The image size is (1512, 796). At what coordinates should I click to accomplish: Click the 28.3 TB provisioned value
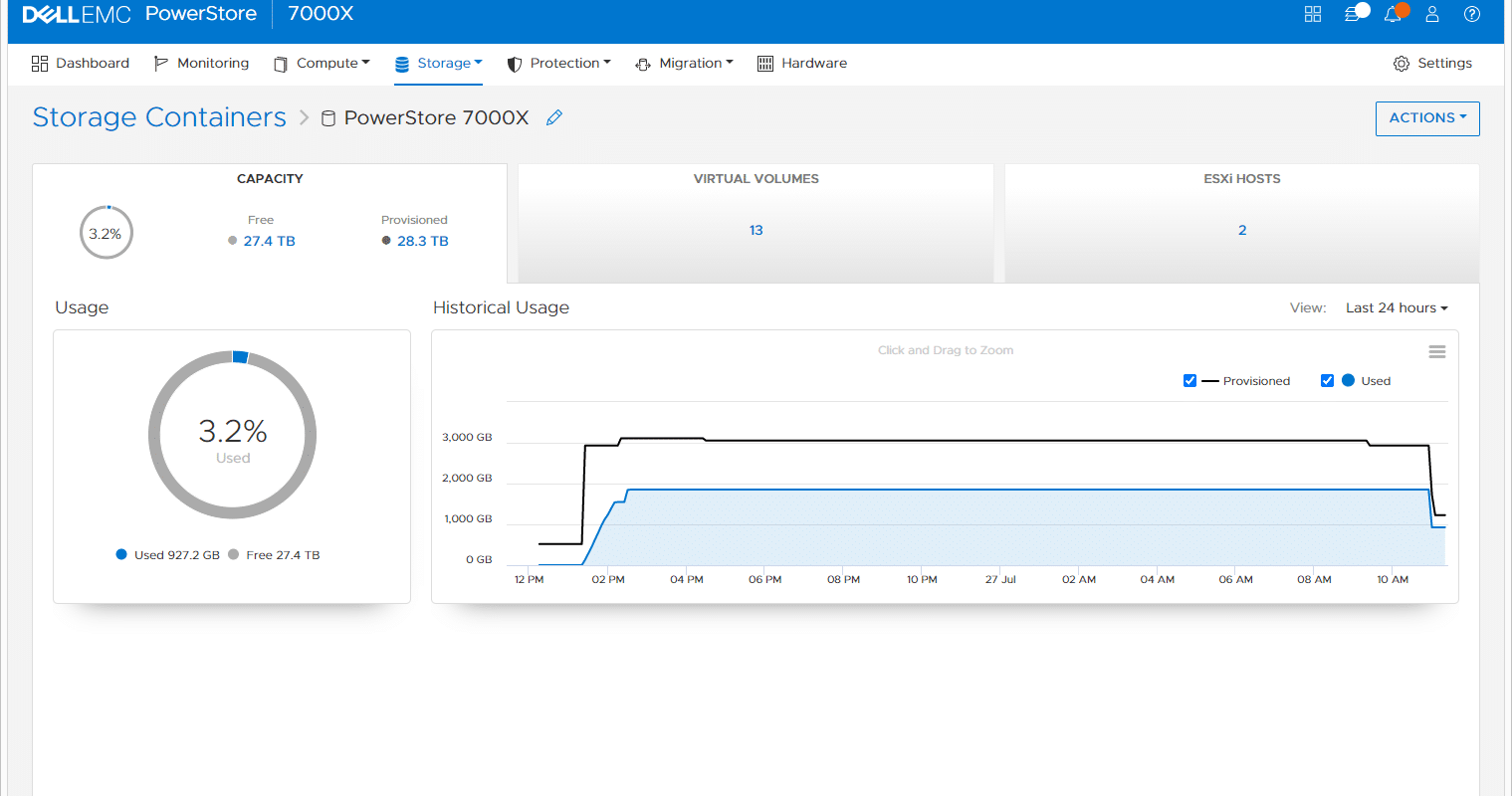pyautogui.click(x=422, y=241)
